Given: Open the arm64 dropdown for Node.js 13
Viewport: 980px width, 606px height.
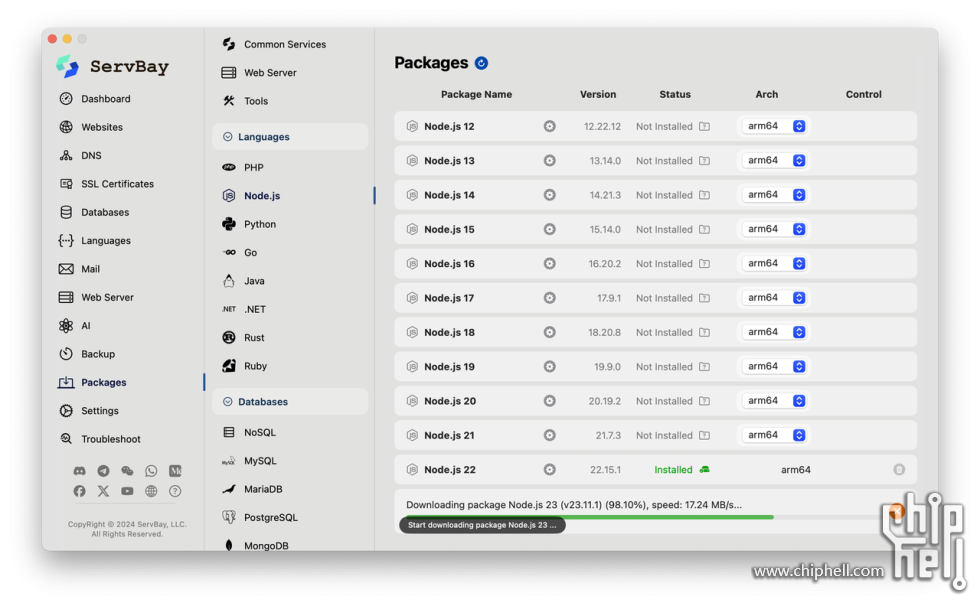Looking at the screenshot, I should click(775, 161).
